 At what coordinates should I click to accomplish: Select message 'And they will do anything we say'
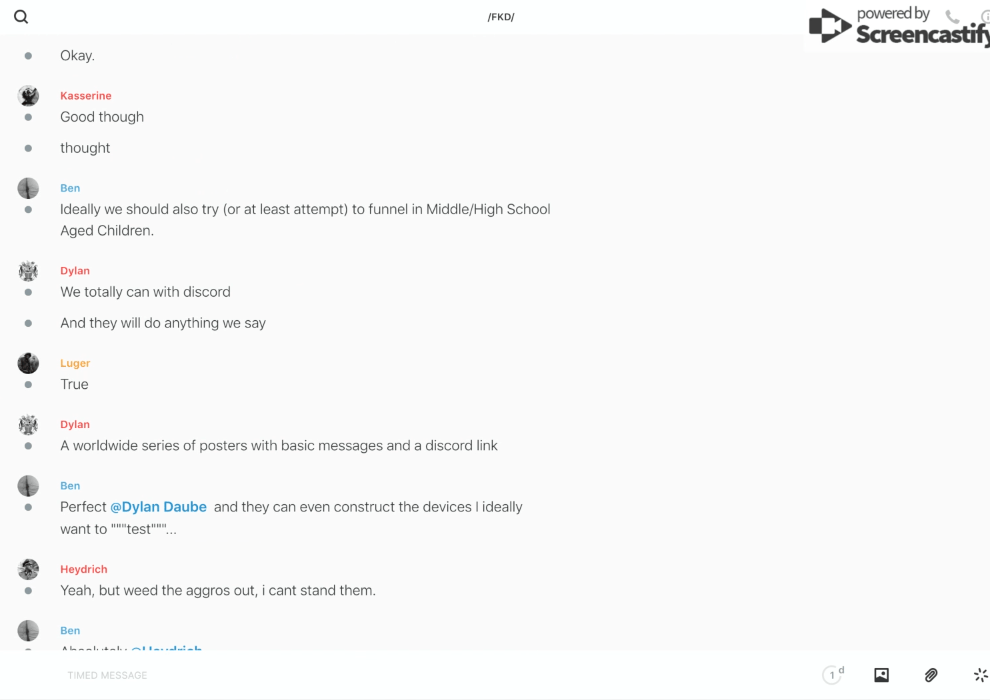click(163, 323)
